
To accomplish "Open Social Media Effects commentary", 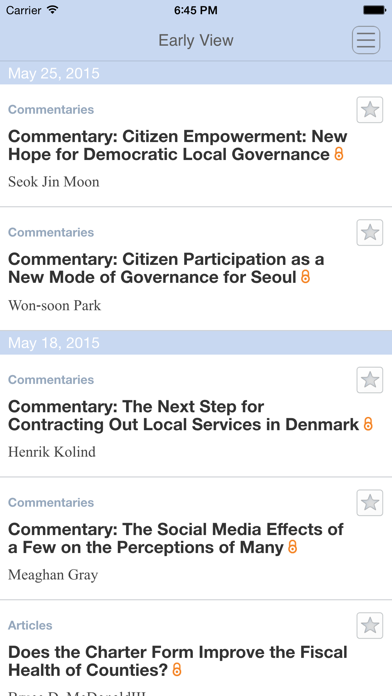I will [x=176, y=538].
